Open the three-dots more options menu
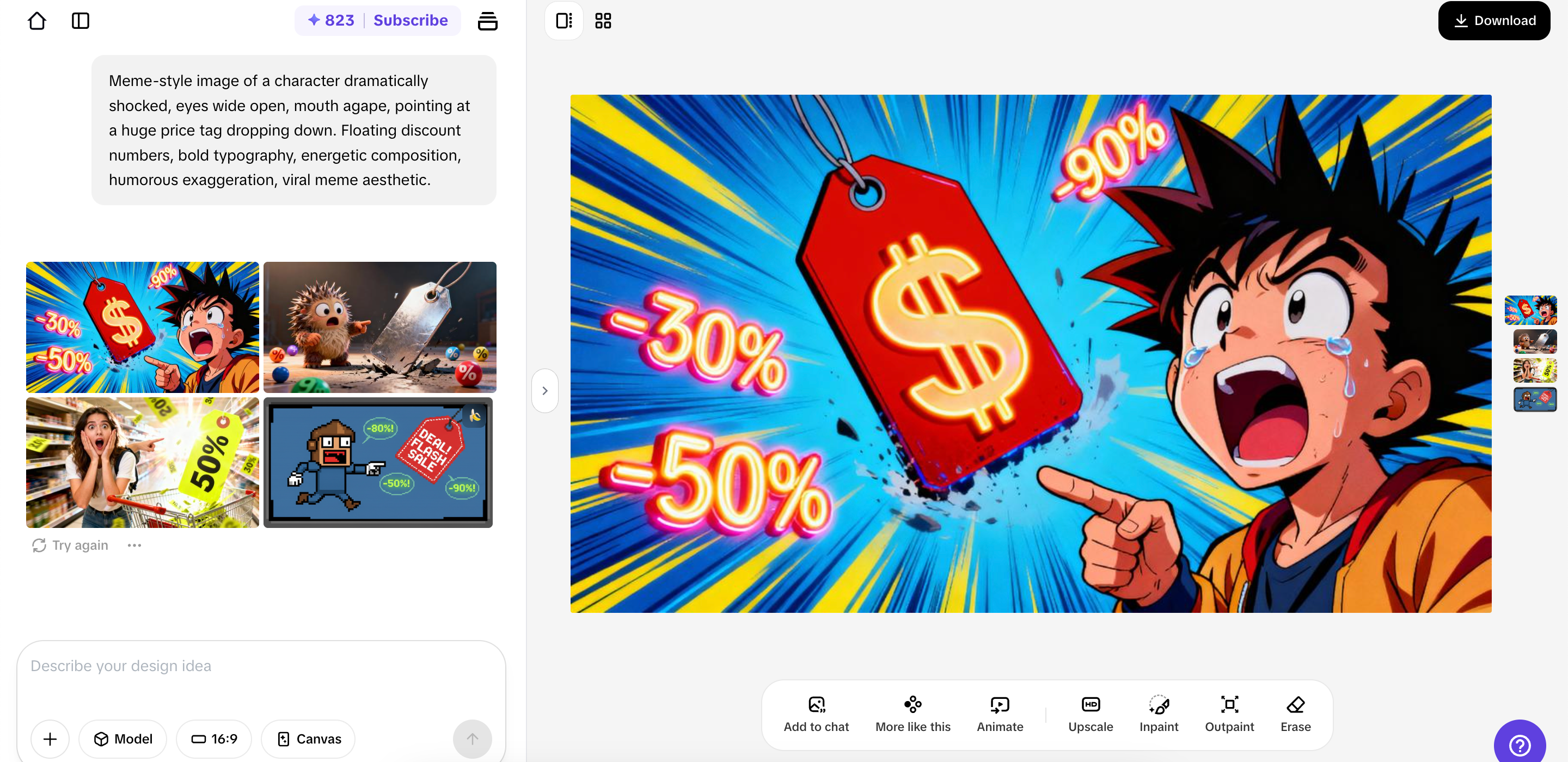The height and width of the screenshot is (762, 1568). [134, 545]
